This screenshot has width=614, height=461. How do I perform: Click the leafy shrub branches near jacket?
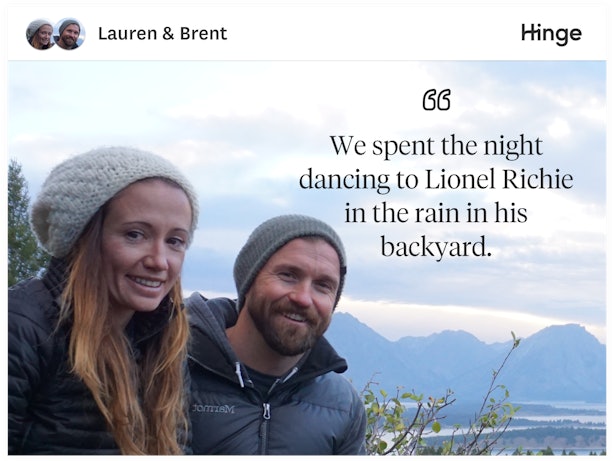point(431,411)
